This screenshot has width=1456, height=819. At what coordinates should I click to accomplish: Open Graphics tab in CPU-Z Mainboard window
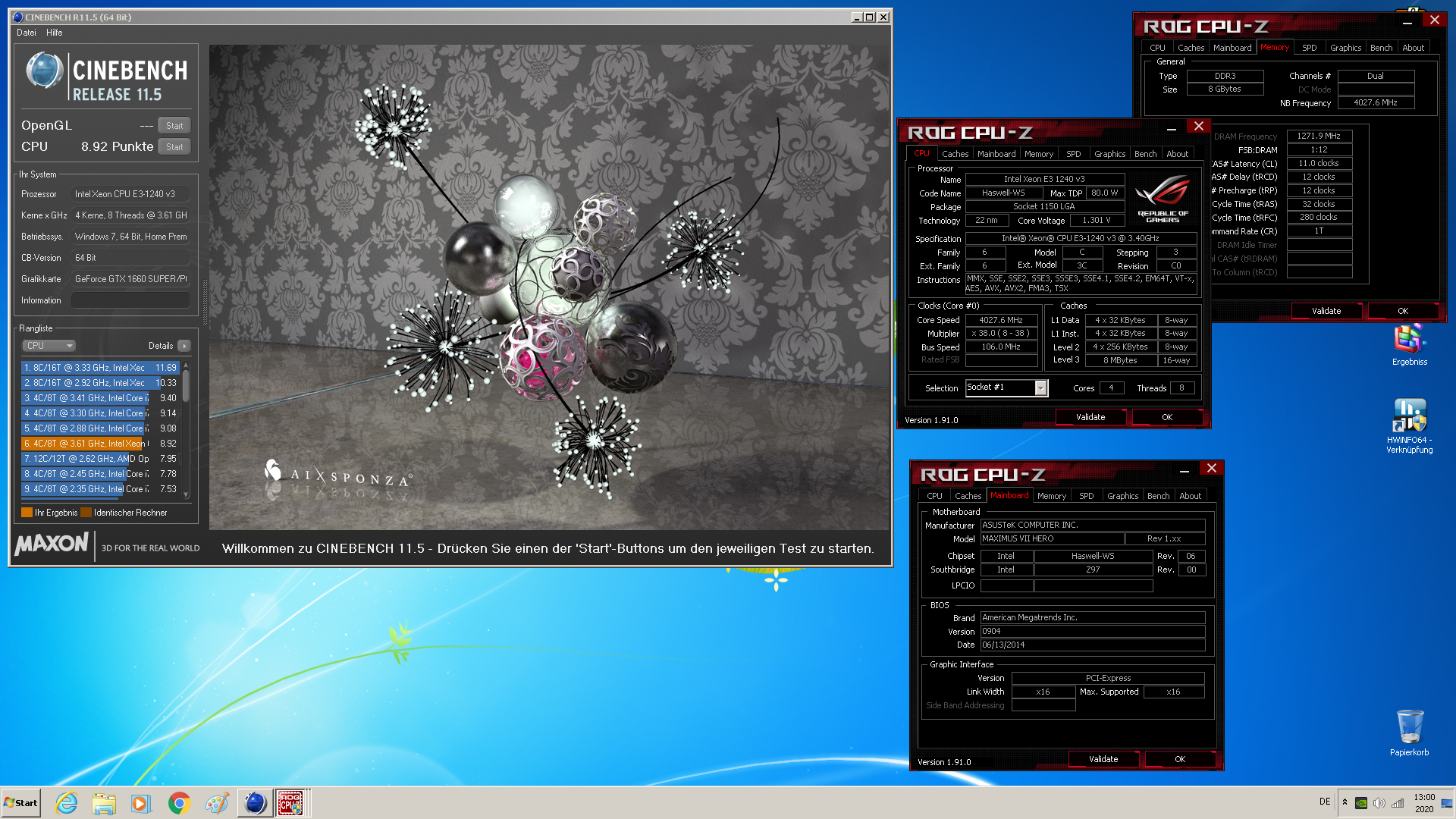point(1122,496)
